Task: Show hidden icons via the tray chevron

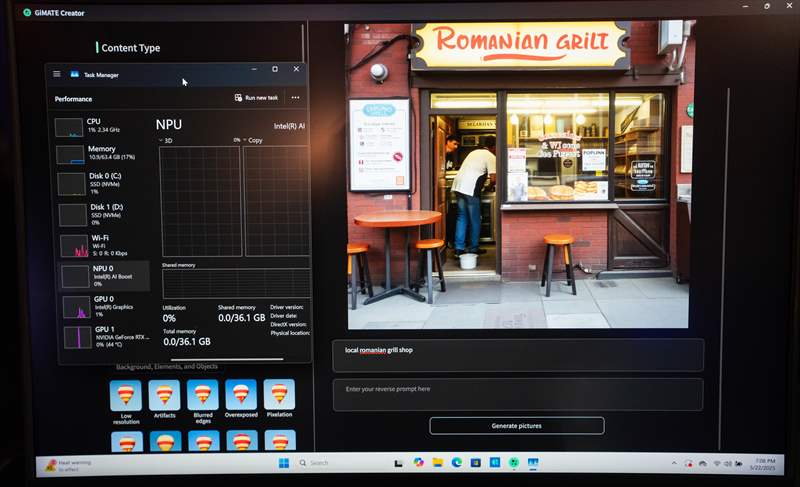Action: 674,463
